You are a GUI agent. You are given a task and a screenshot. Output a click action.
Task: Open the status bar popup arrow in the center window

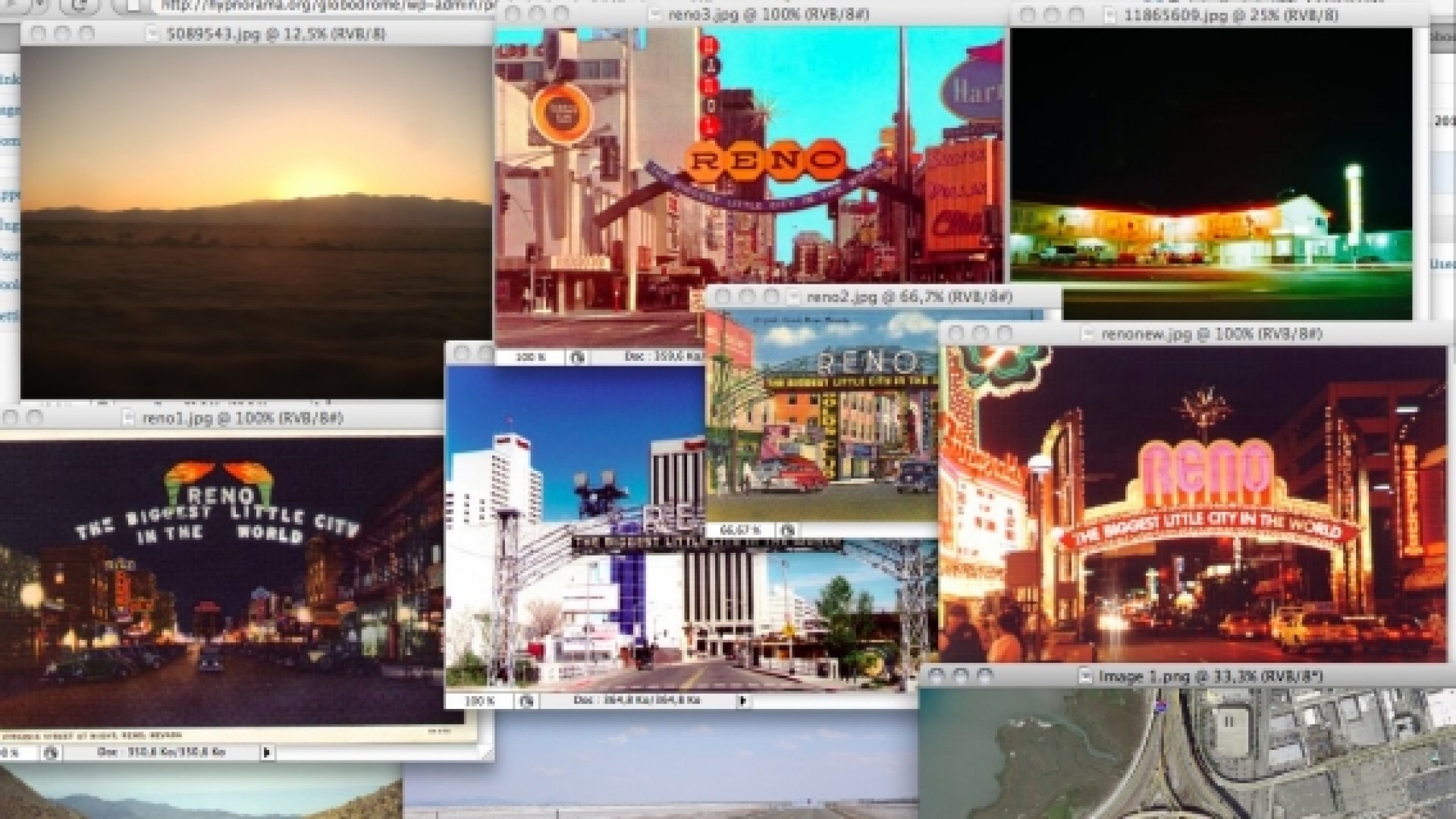[743, 701]
